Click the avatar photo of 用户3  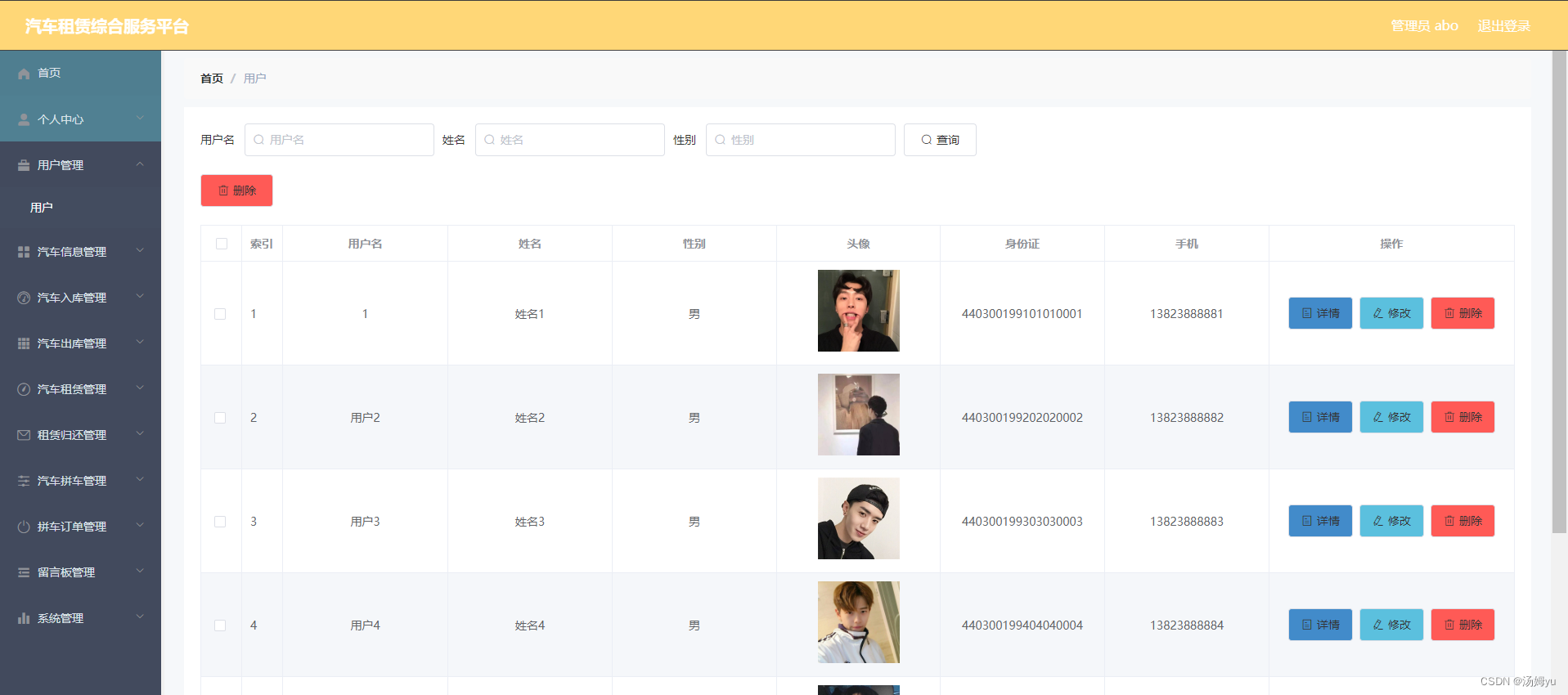tap(859, 518)
